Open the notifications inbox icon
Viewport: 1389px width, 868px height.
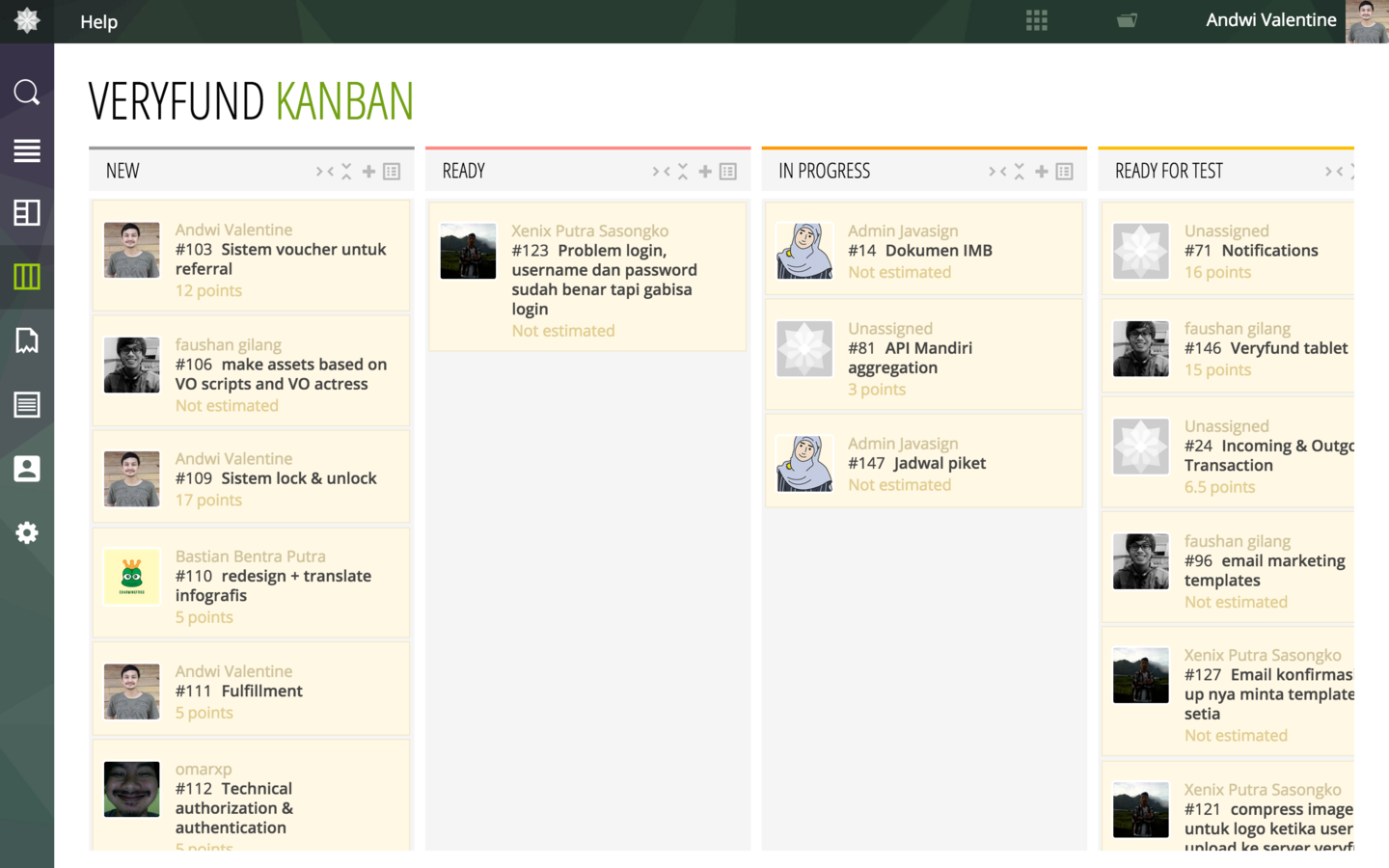click(x=1127, y=20)
